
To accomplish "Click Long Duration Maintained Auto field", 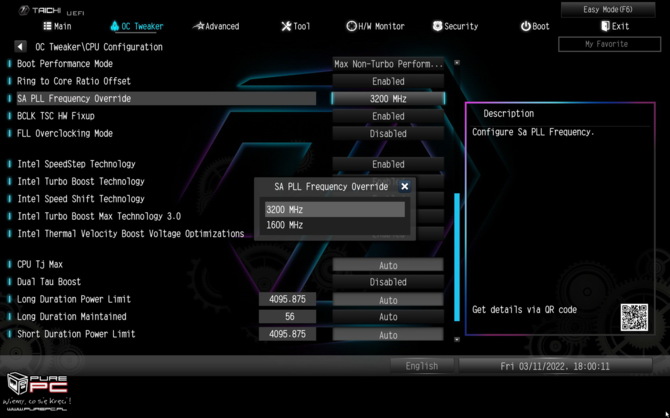I will coord(388,317).
